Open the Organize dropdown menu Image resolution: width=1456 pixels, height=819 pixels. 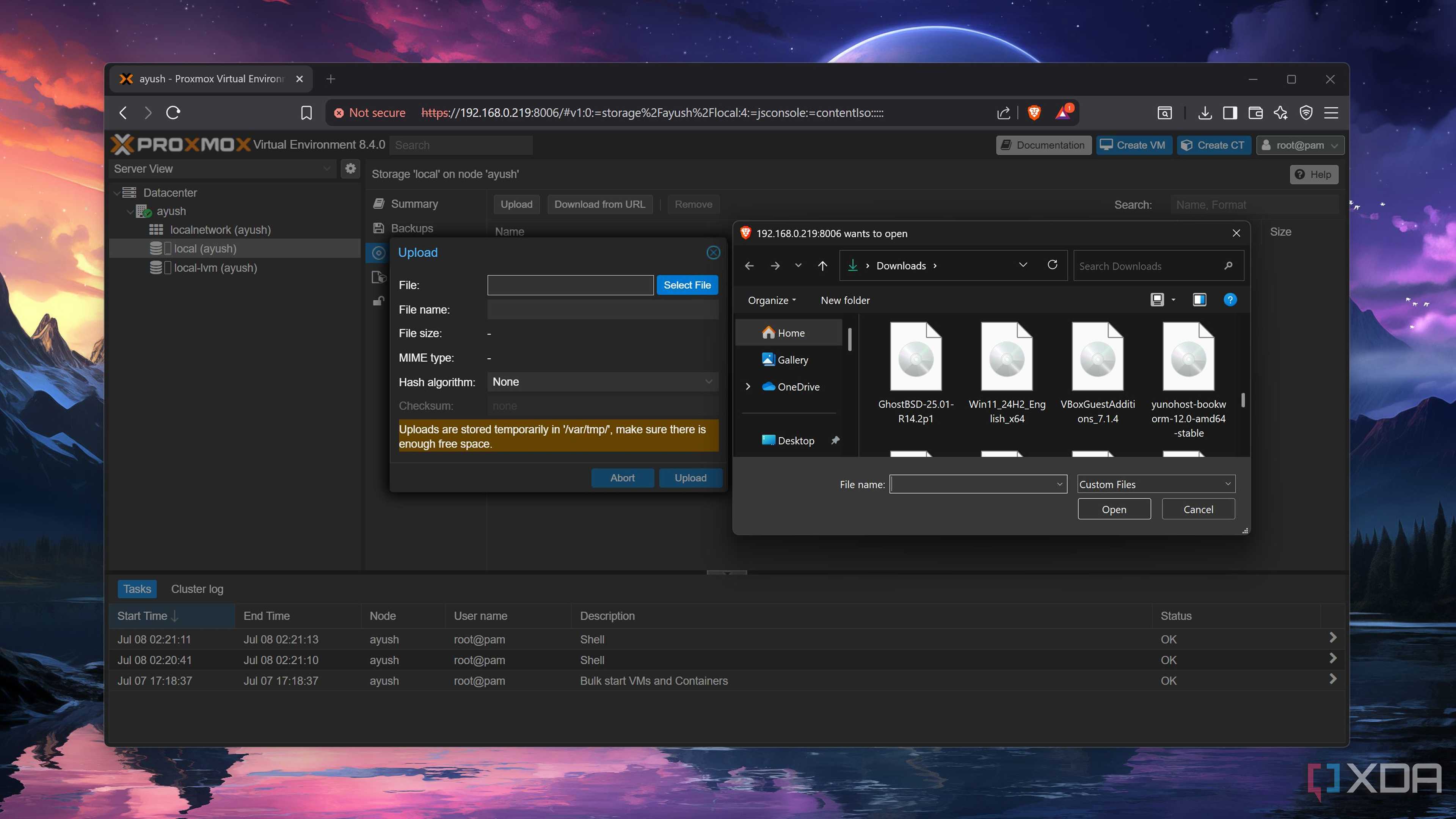click(x=772, y=300)
